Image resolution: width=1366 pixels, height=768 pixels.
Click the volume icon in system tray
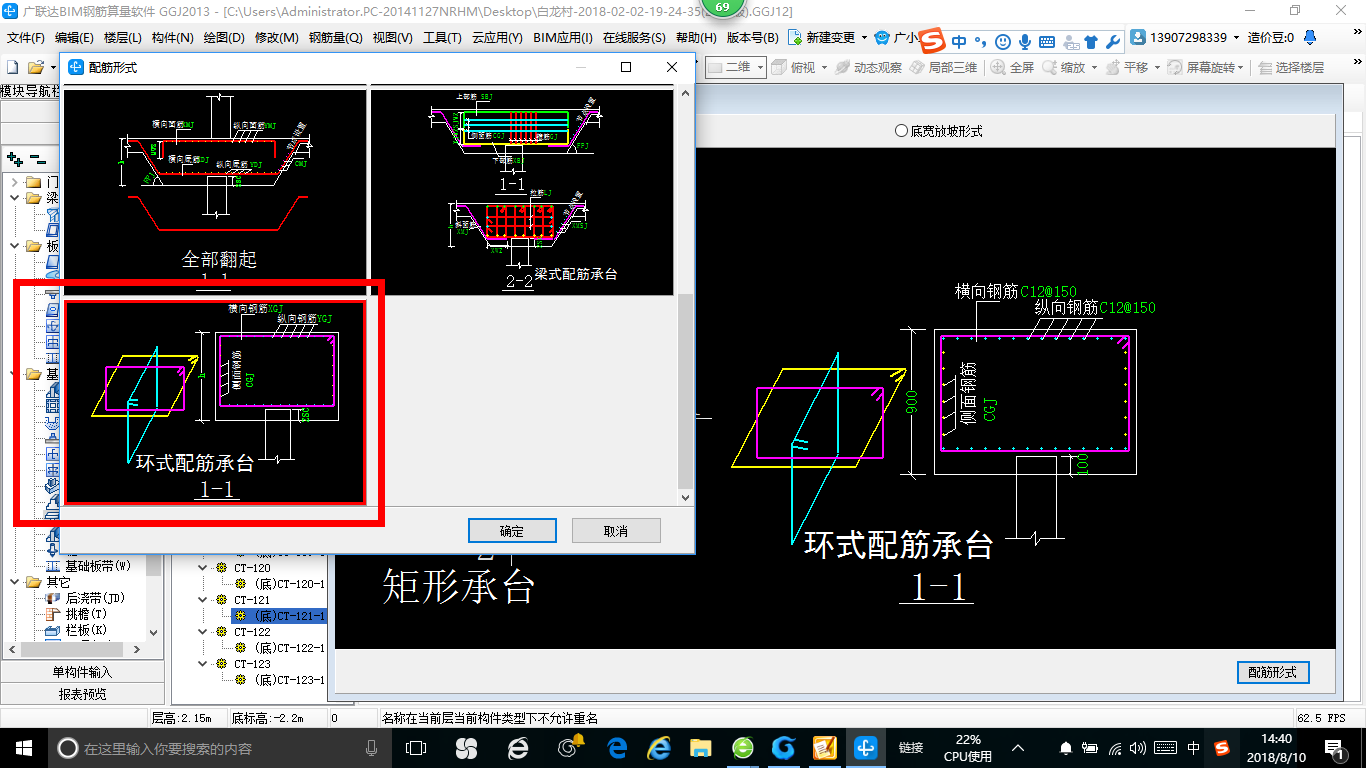1139,748
